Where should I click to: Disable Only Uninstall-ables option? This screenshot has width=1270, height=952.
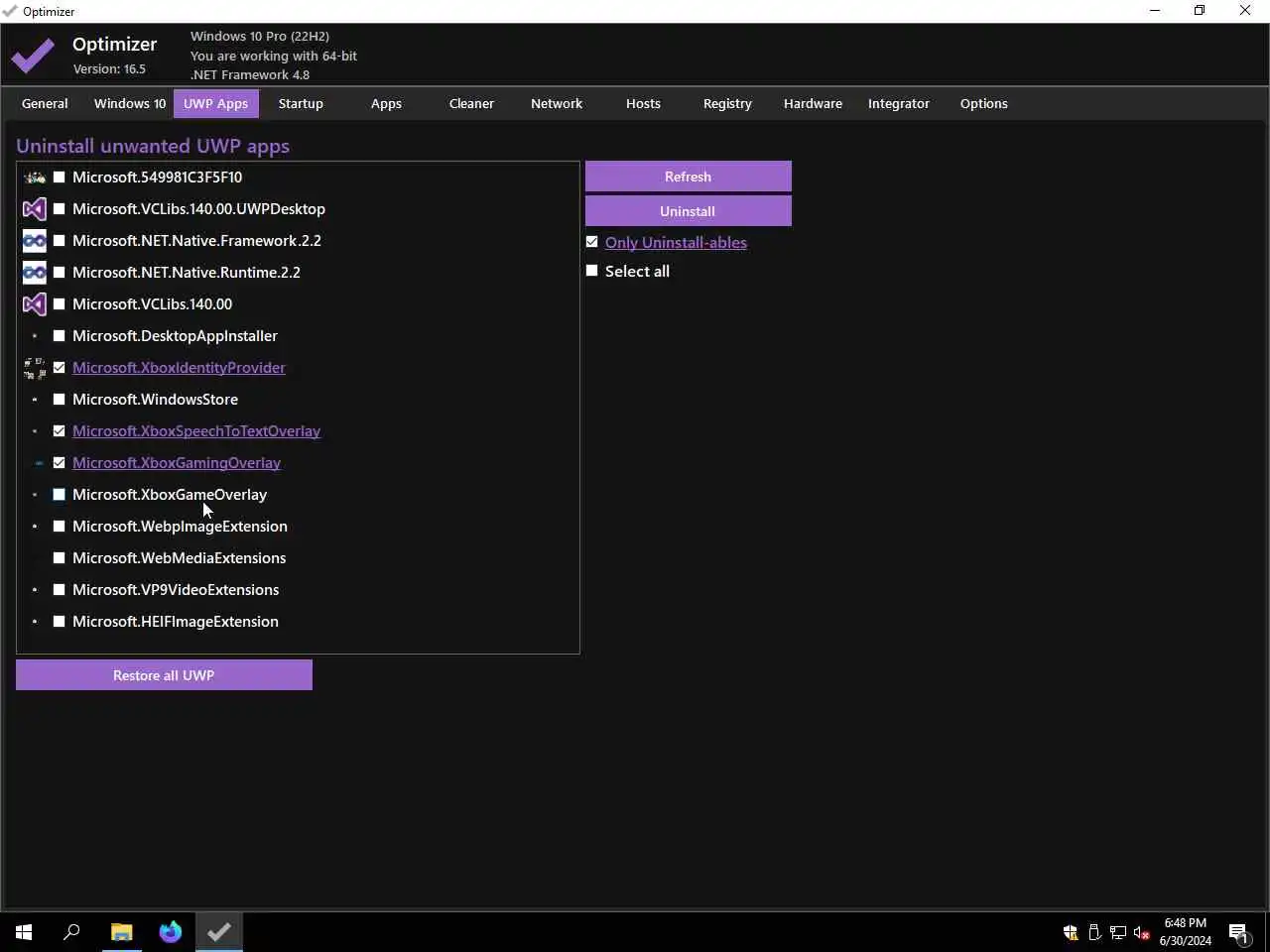[592, 242]
